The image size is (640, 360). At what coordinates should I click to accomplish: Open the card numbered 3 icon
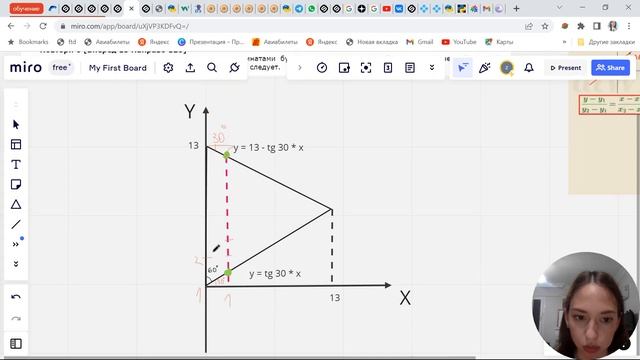pos(388,68)
